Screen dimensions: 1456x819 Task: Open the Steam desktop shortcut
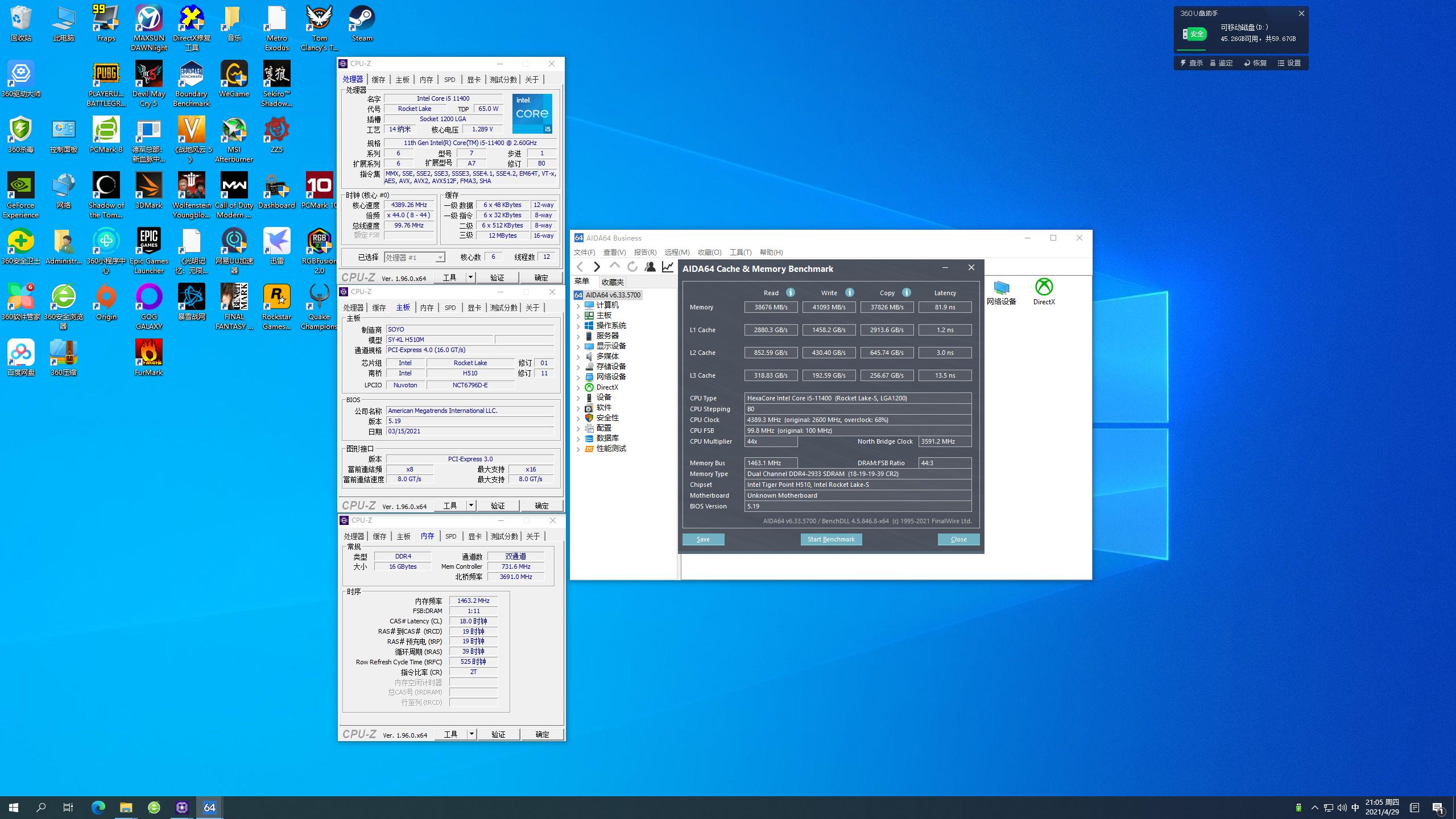click(x=362, y=24)
